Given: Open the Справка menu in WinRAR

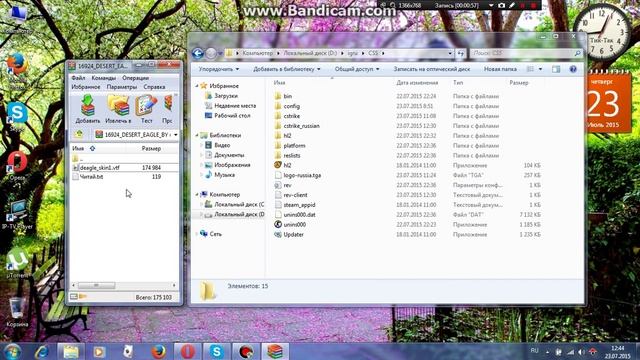Looking at the screenshot, I should pos(154,87).
